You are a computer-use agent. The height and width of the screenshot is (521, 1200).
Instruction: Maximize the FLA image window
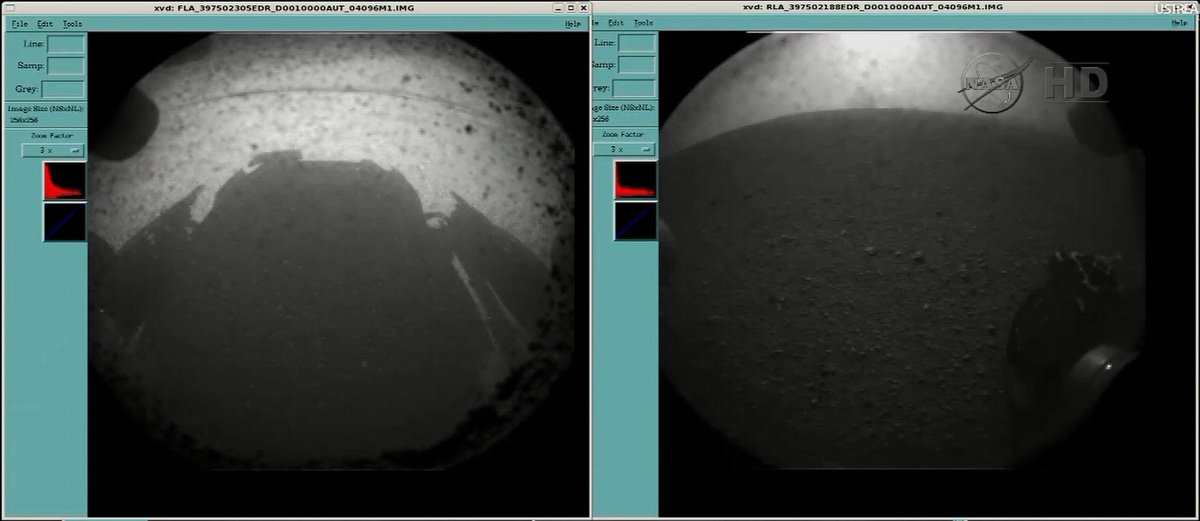click(x=570, y=7)
